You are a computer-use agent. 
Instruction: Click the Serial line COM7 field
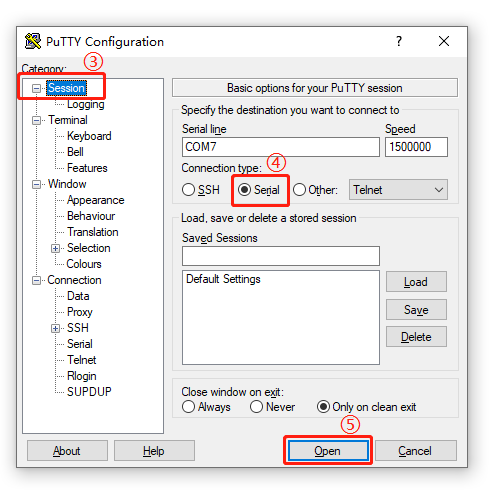point(281,147)
